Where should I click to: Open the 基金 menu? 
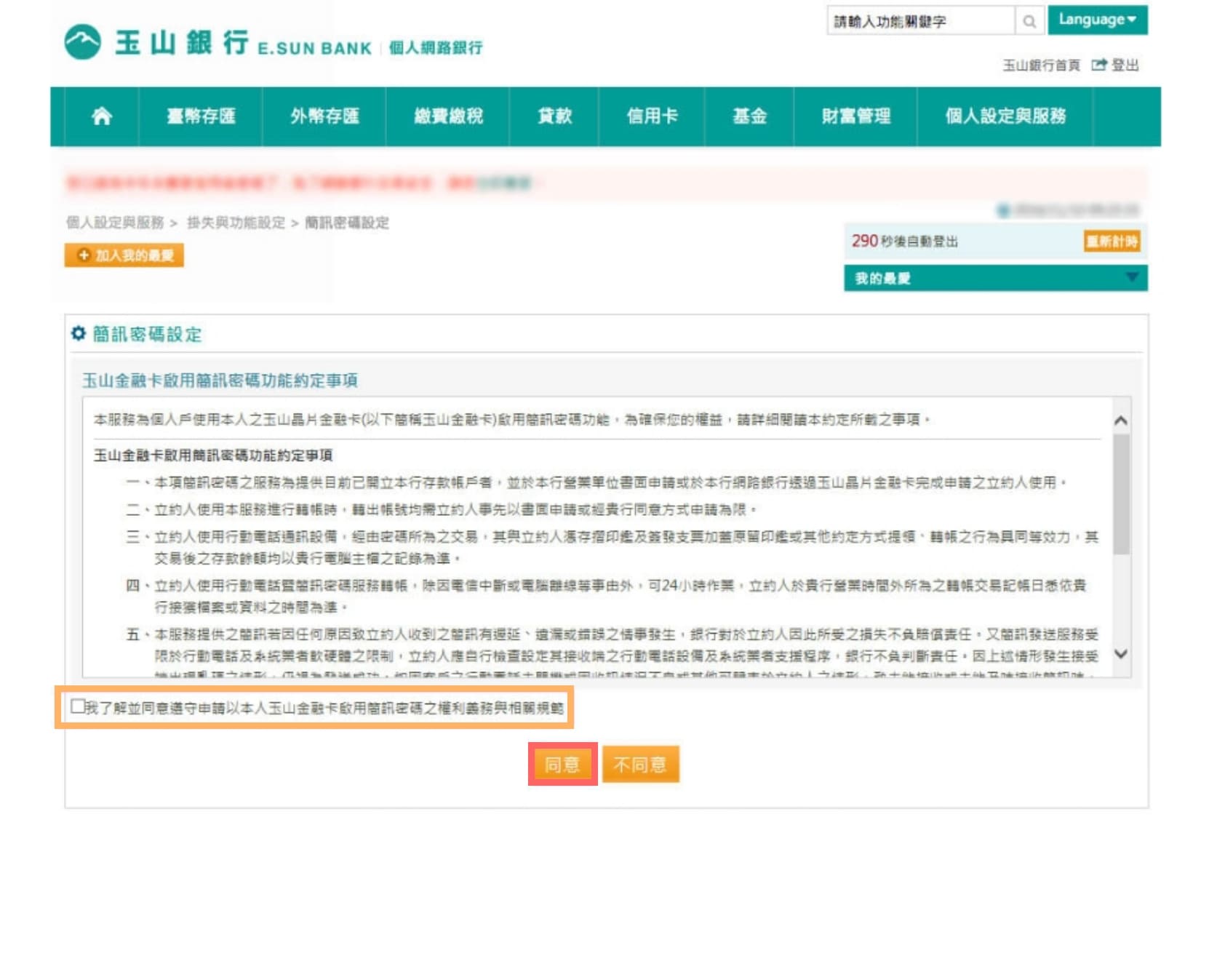(x=749, y=116)
